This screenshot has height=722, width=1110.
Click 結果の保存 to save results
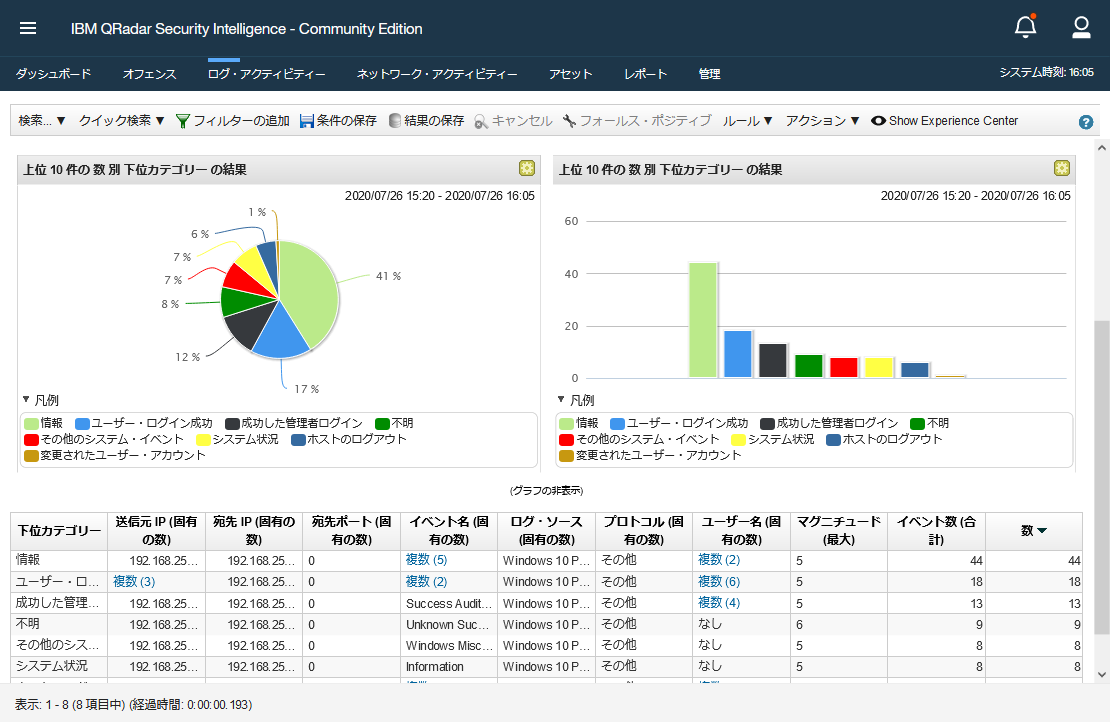tap(426, 121)
